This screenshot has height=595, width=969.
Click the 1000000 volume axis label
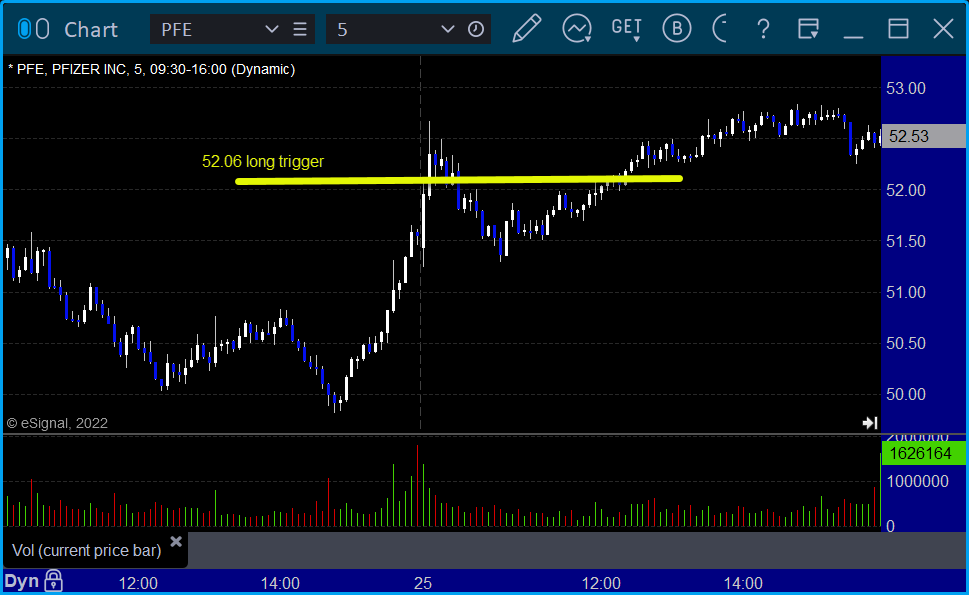pos(918,481)
